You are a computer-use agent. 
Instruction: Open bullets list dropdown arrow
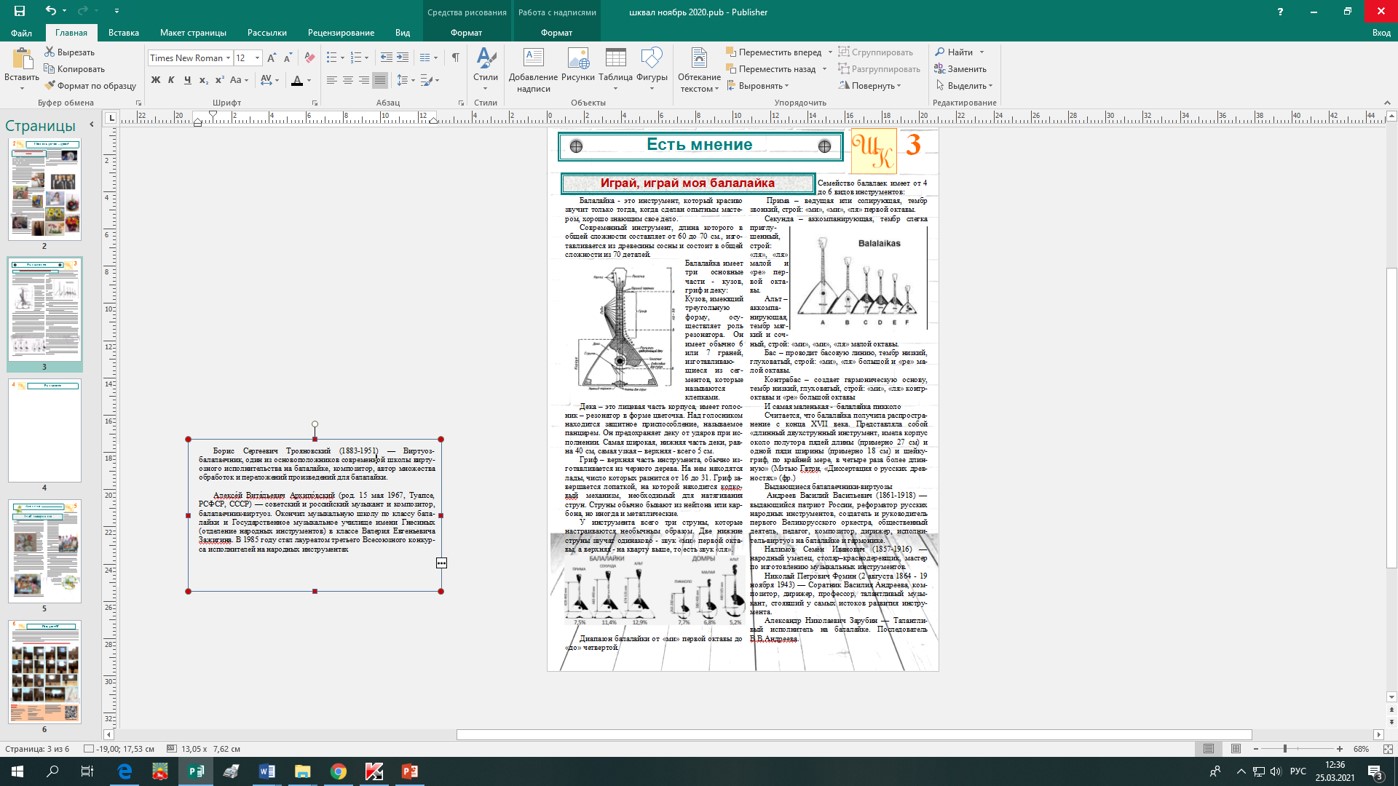point(343,58)
